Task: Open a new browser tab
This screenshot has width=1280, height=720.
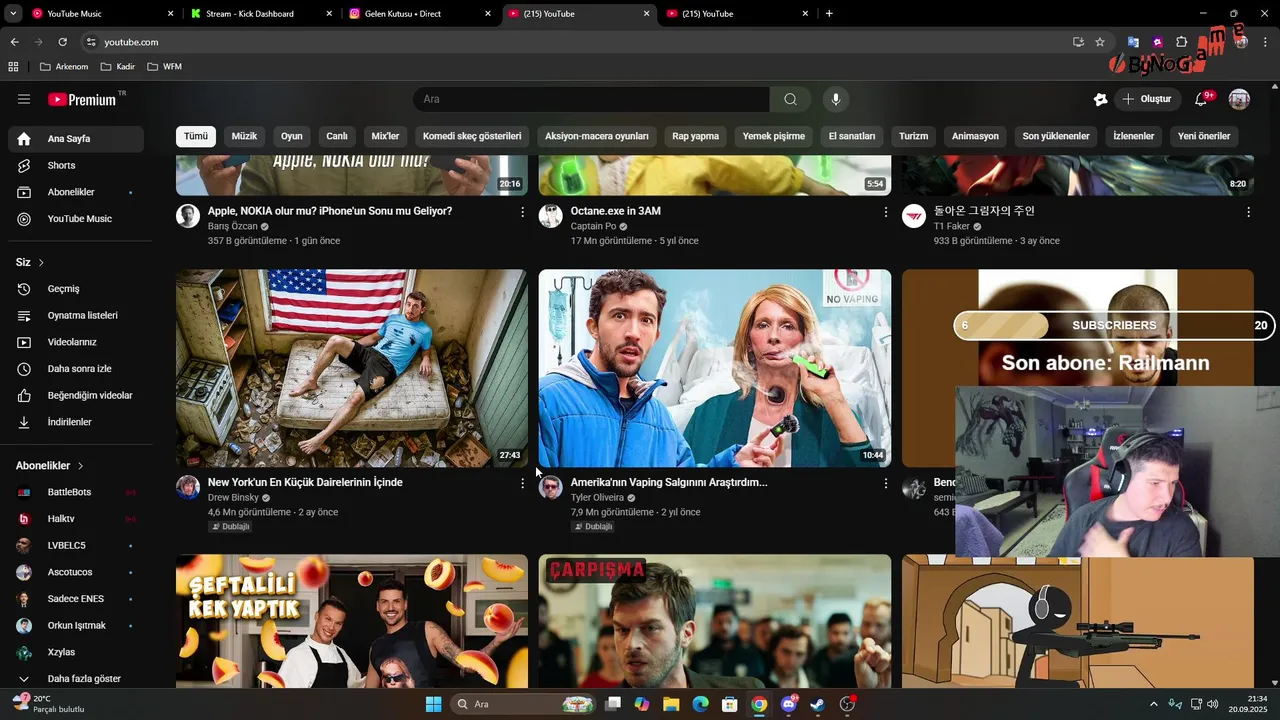Action: click(829, 14)
